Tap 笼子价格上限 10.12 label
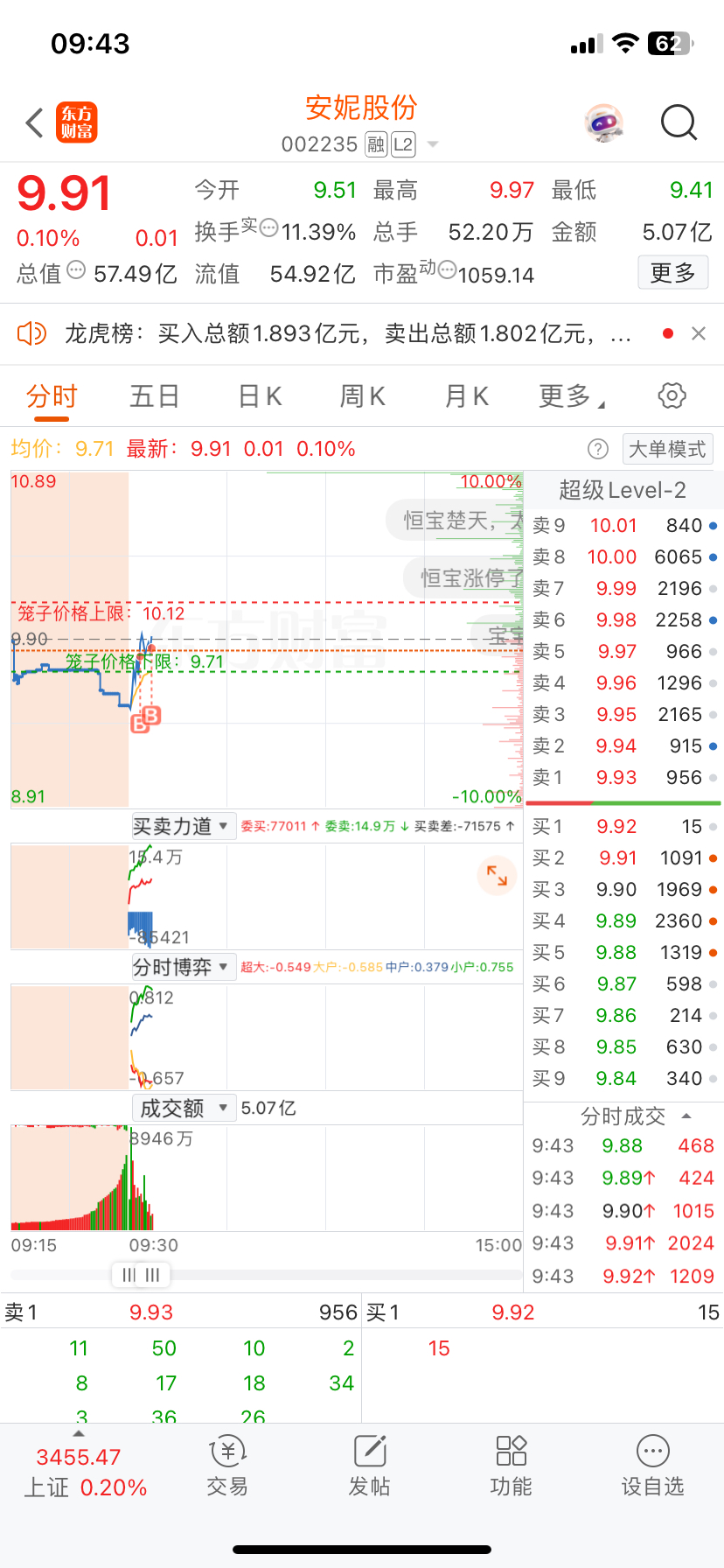 101,613
